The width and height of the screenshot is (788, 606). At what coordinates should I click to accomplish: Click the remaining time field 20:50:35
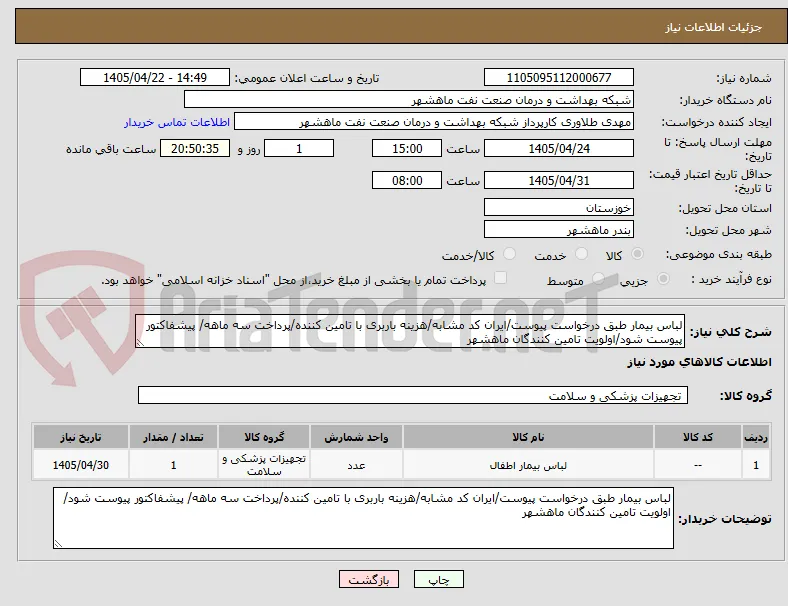(195, 149)
